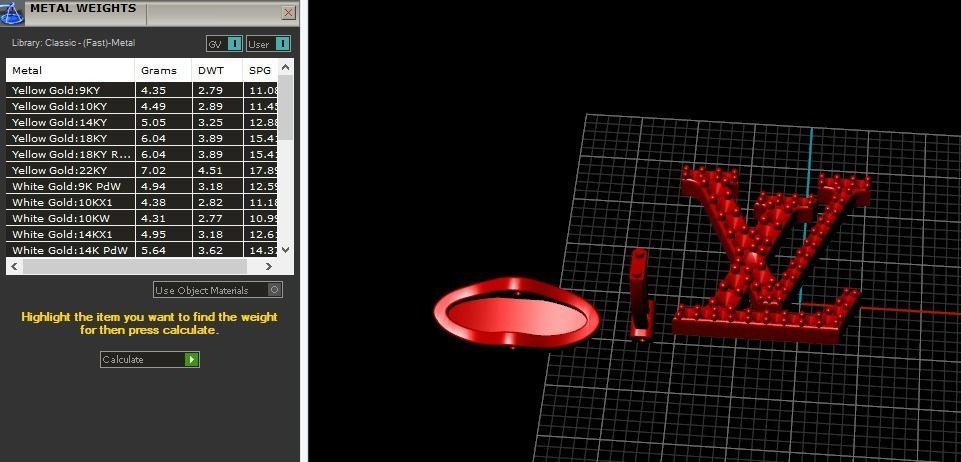Click the horizontal scrollbar thumb
Image resolution: width=961 pixels, height=462 pixels.
coord(135,266)
